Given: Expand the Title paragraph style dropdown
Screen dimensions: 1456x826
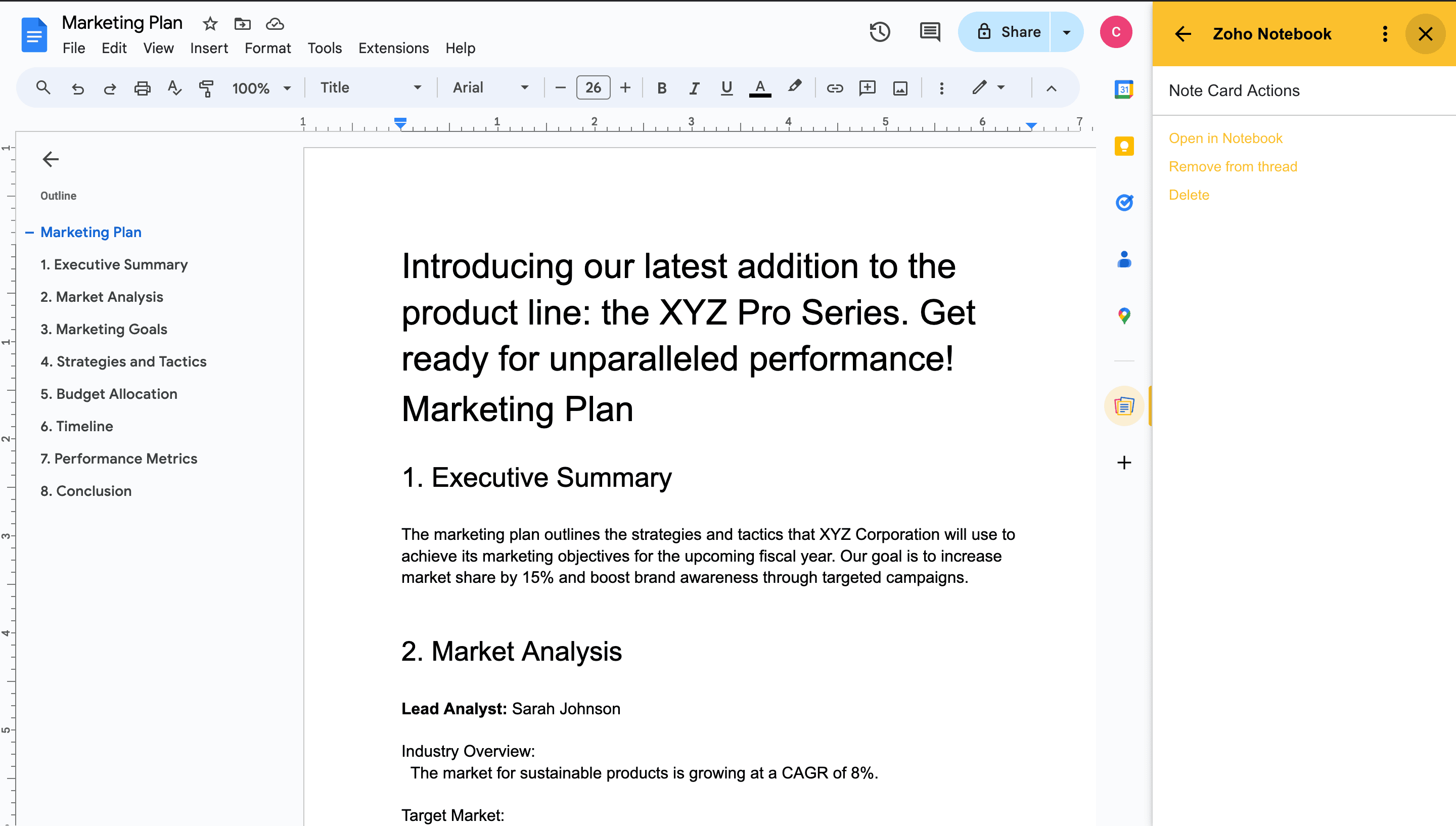Looking at the screenshot, I should click(371, 88).
